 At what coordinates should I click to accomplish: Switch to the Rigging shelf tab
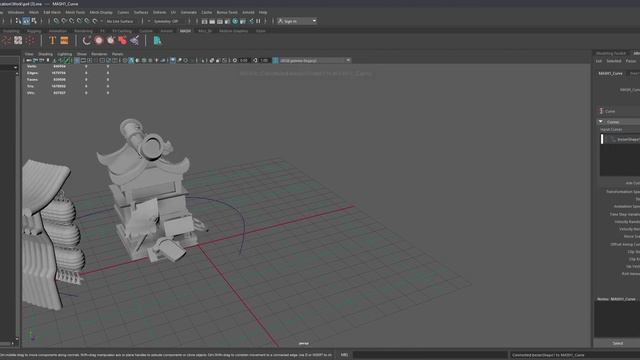(34, 31)
